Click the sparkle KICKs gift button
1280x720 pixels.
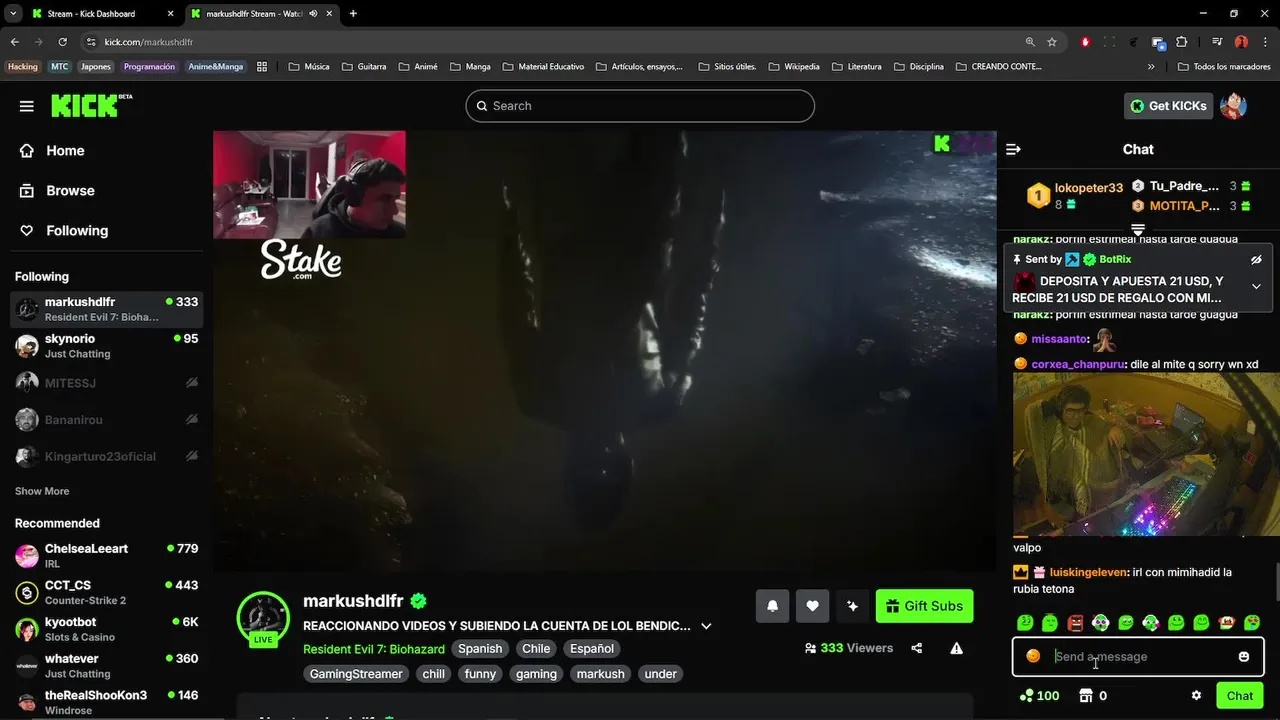852,606
